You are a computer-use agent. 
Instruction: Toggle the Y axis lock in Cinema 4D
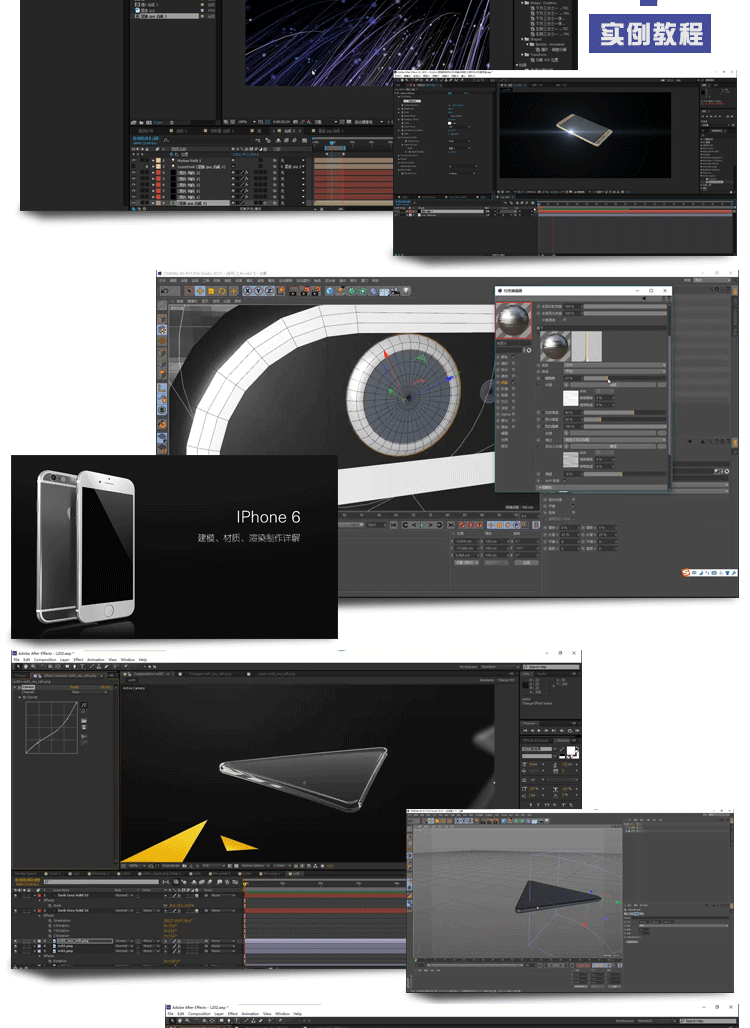click(x=258, y=291)
